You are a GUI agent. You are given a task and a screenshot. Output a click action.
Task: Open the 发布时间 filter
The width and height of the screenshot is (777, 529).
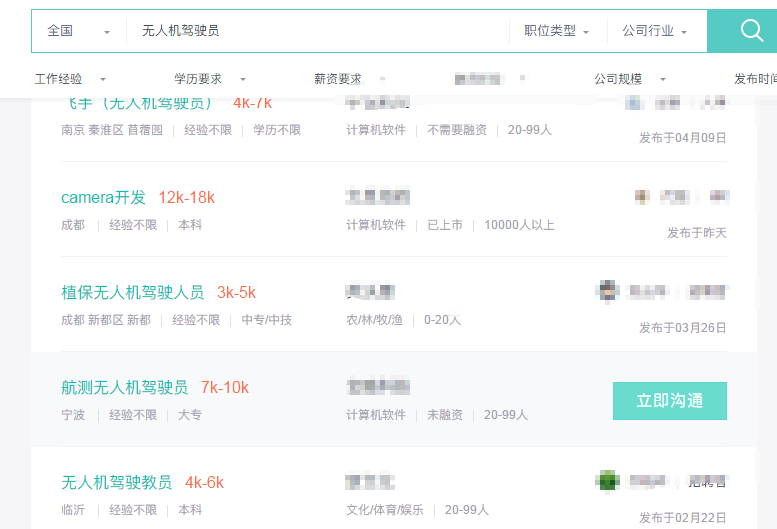click(x=755, y=79)
